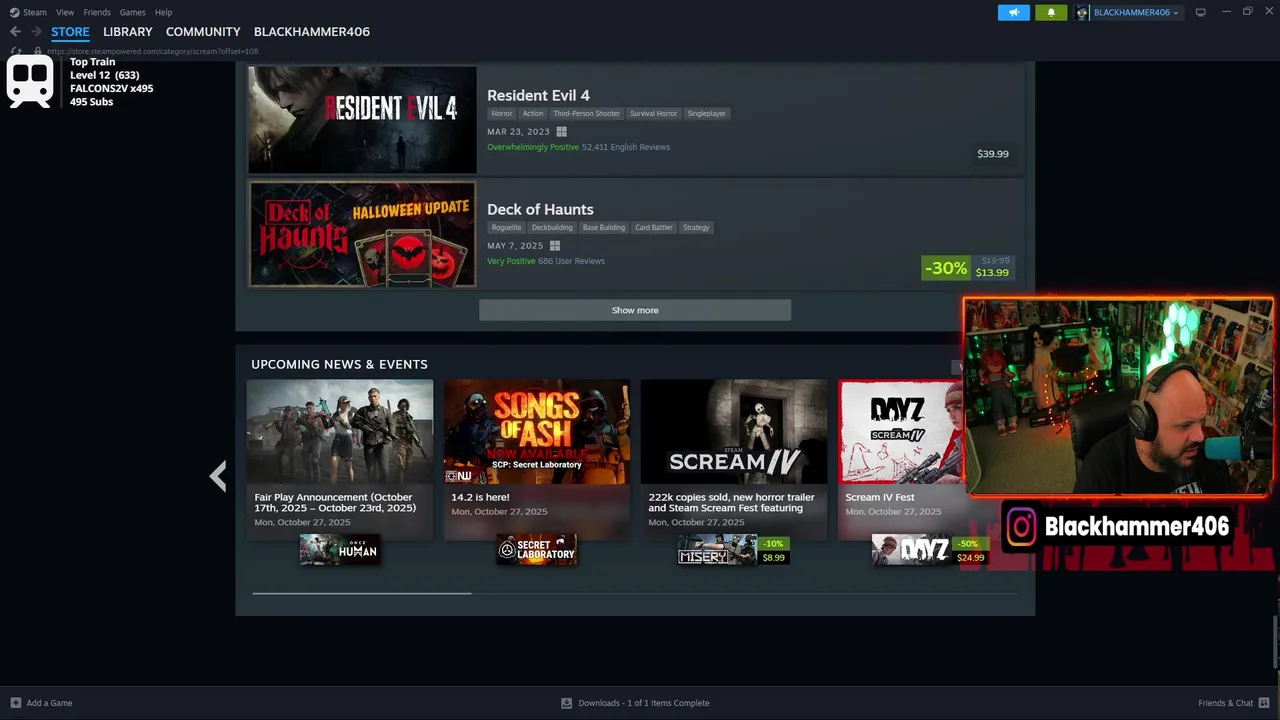The width and height of the screenshot is (1280, 720).
Task: Select the Base Building tag
Action: click(604, 227)
